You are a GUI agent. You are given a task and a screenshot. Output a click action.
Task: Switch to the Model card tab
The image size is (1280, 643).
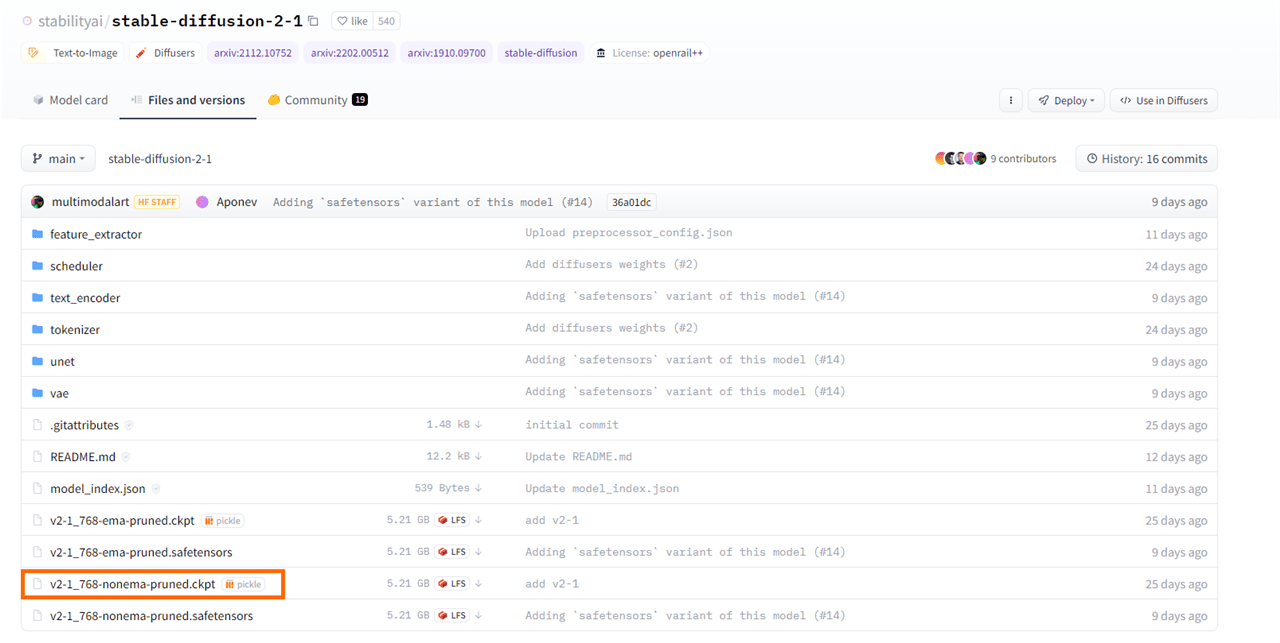[x=70, y=100]
